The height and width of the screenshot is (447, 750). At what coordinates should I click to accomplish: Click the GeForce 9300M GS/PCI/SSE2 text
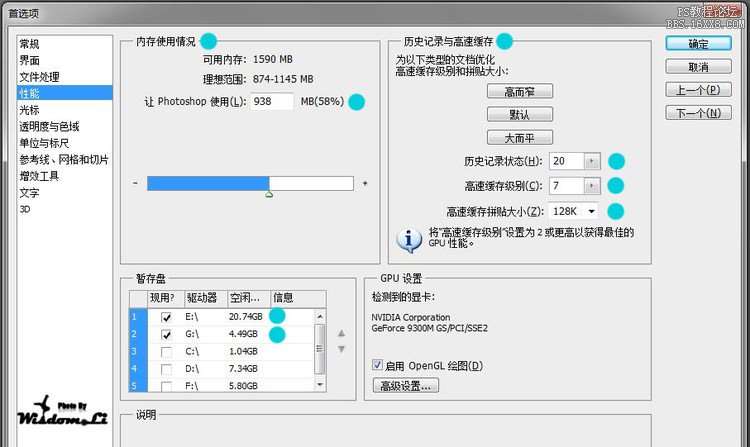coord(430,328)
